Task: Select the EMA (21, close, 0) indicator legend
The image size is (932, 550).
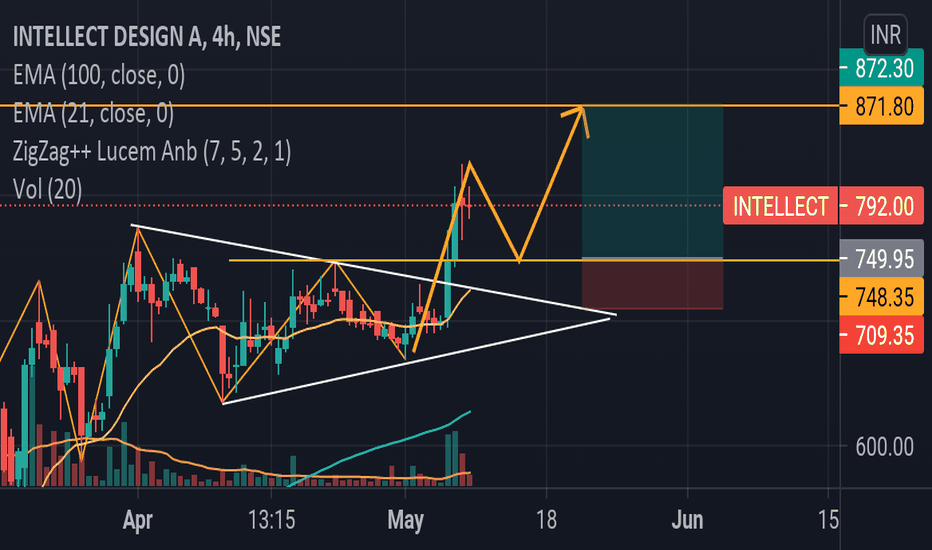Action: 93,114
